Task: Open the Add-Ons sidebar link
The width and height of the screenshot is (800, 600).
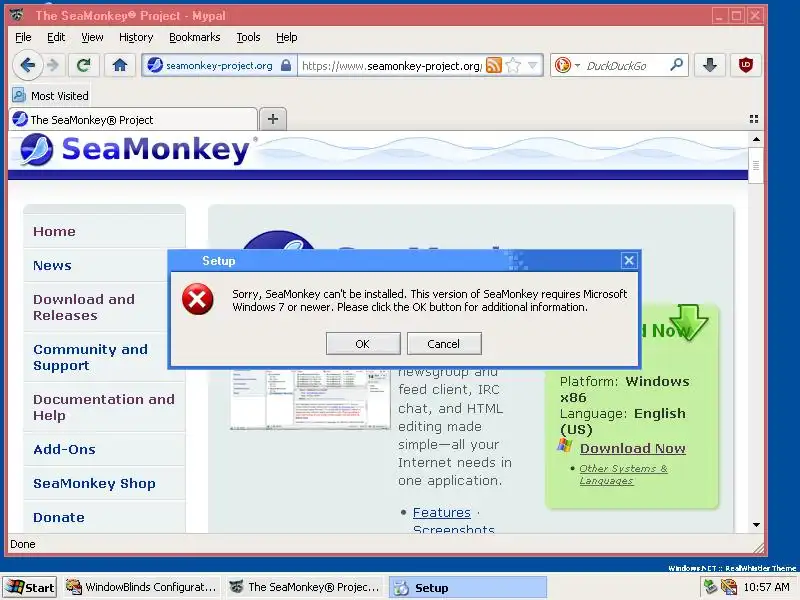Action: coord(64,449)
